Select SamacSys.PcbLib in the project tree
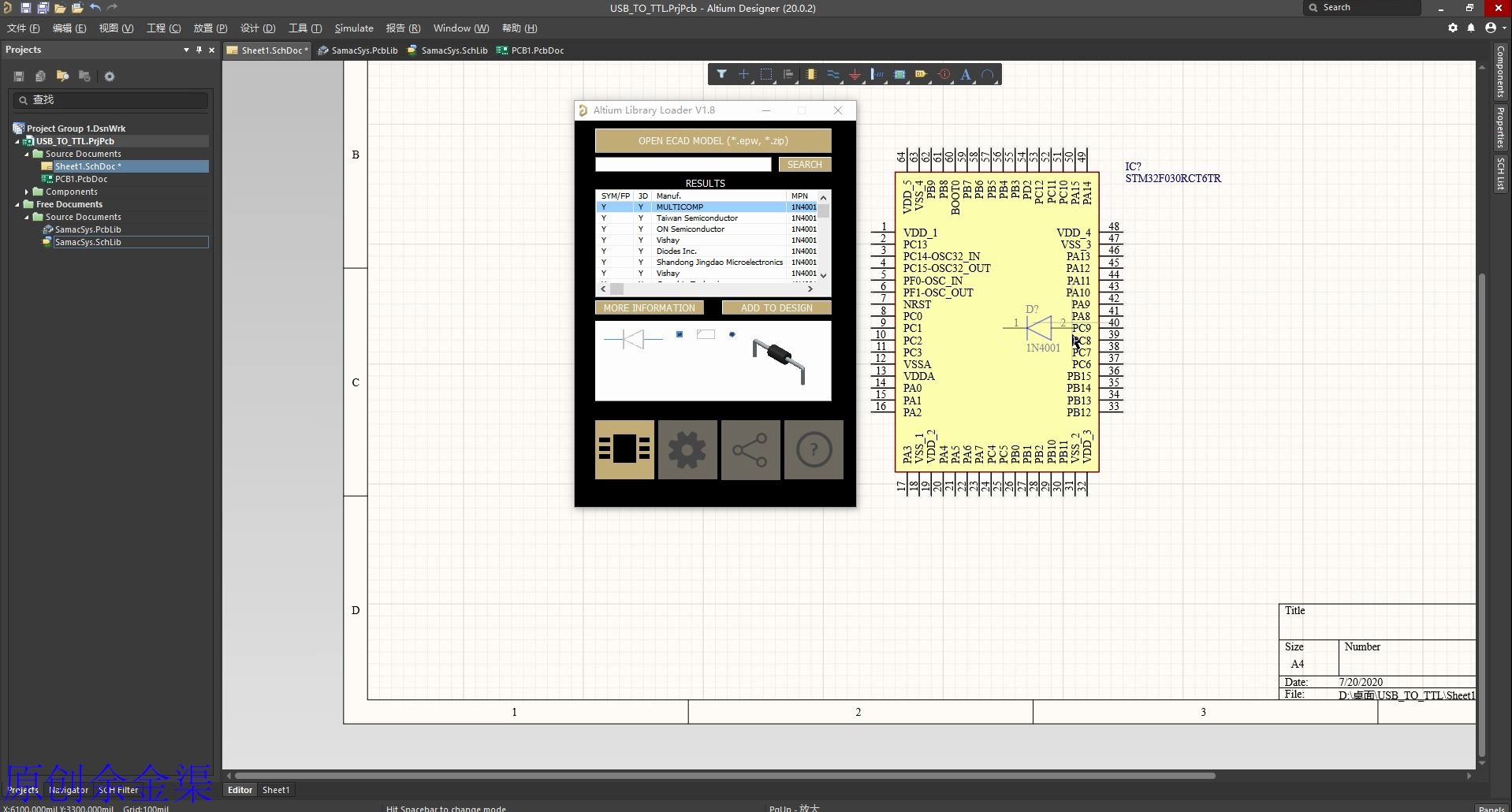This screenshot has width=1512, height=812. point(88,229)
